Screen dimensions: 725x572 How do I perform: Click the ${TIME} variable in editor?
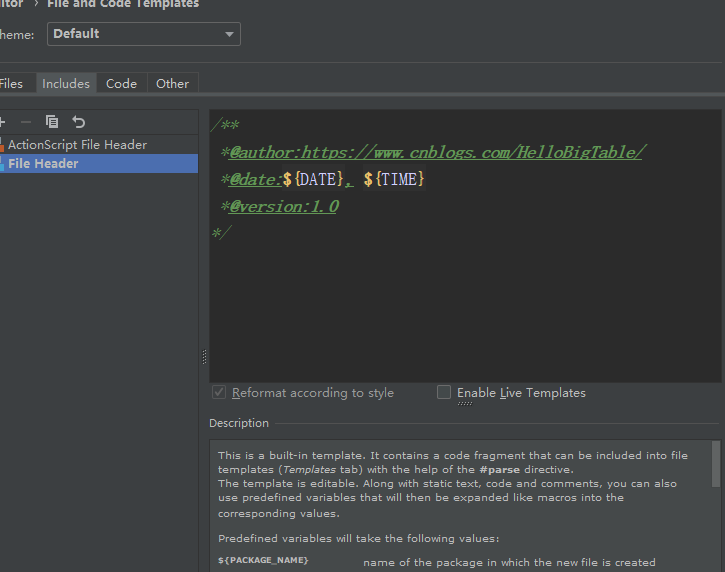[393, 179]
